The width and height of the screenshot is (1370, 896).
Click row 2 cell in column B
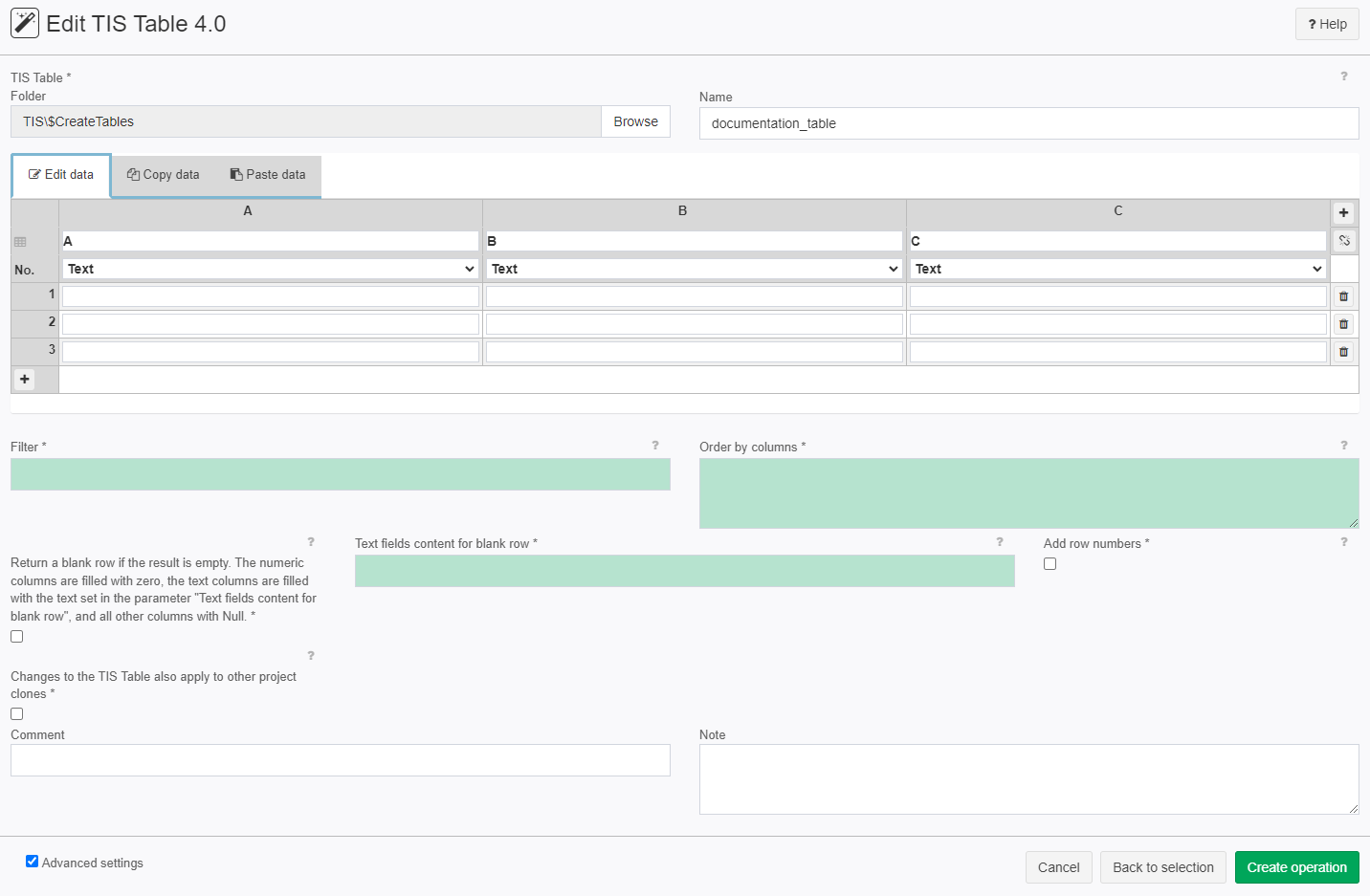pyautogui.click(x=694, y=324)
